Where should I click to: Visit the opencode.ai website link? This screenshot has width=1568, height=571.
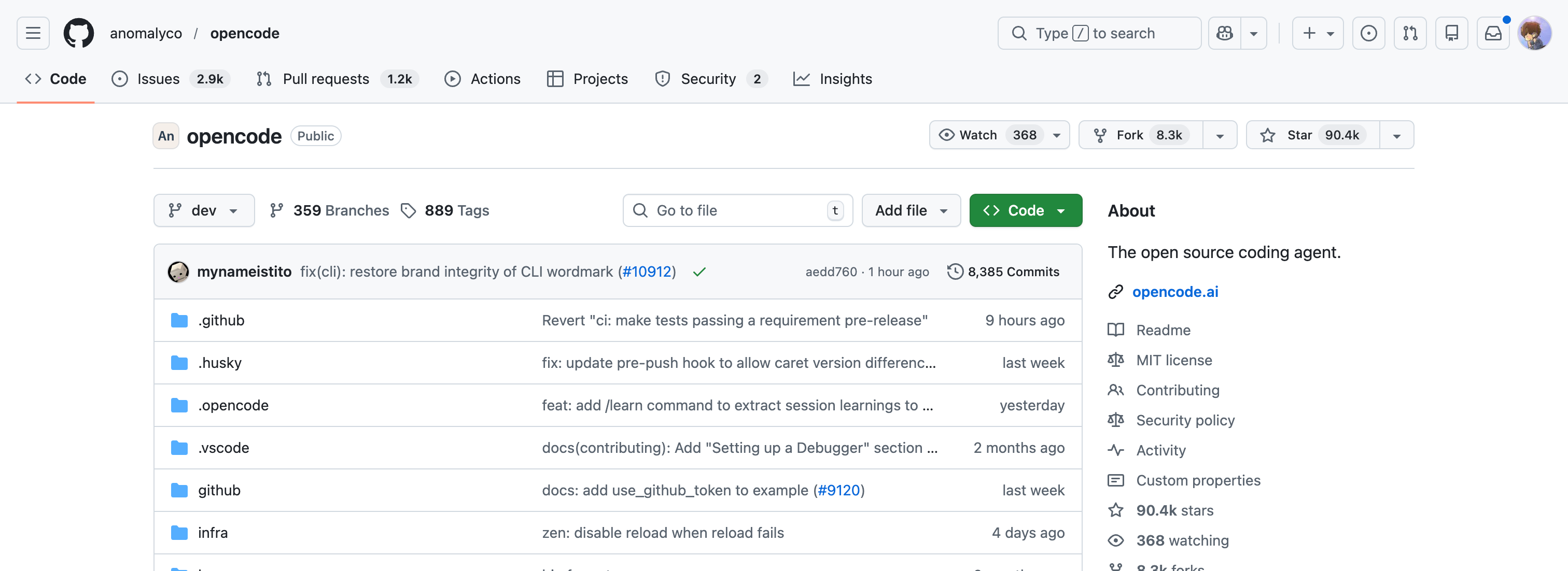click(x=1175, y=292)
